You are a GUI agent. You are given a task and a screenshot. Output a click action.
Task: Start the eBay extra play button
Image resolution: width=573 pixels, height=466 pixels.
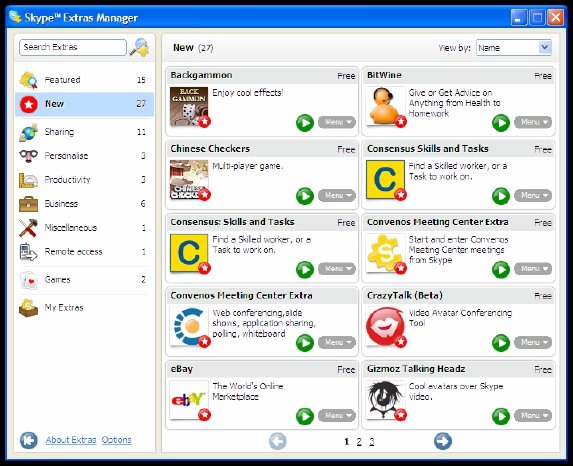pos(305,417)
